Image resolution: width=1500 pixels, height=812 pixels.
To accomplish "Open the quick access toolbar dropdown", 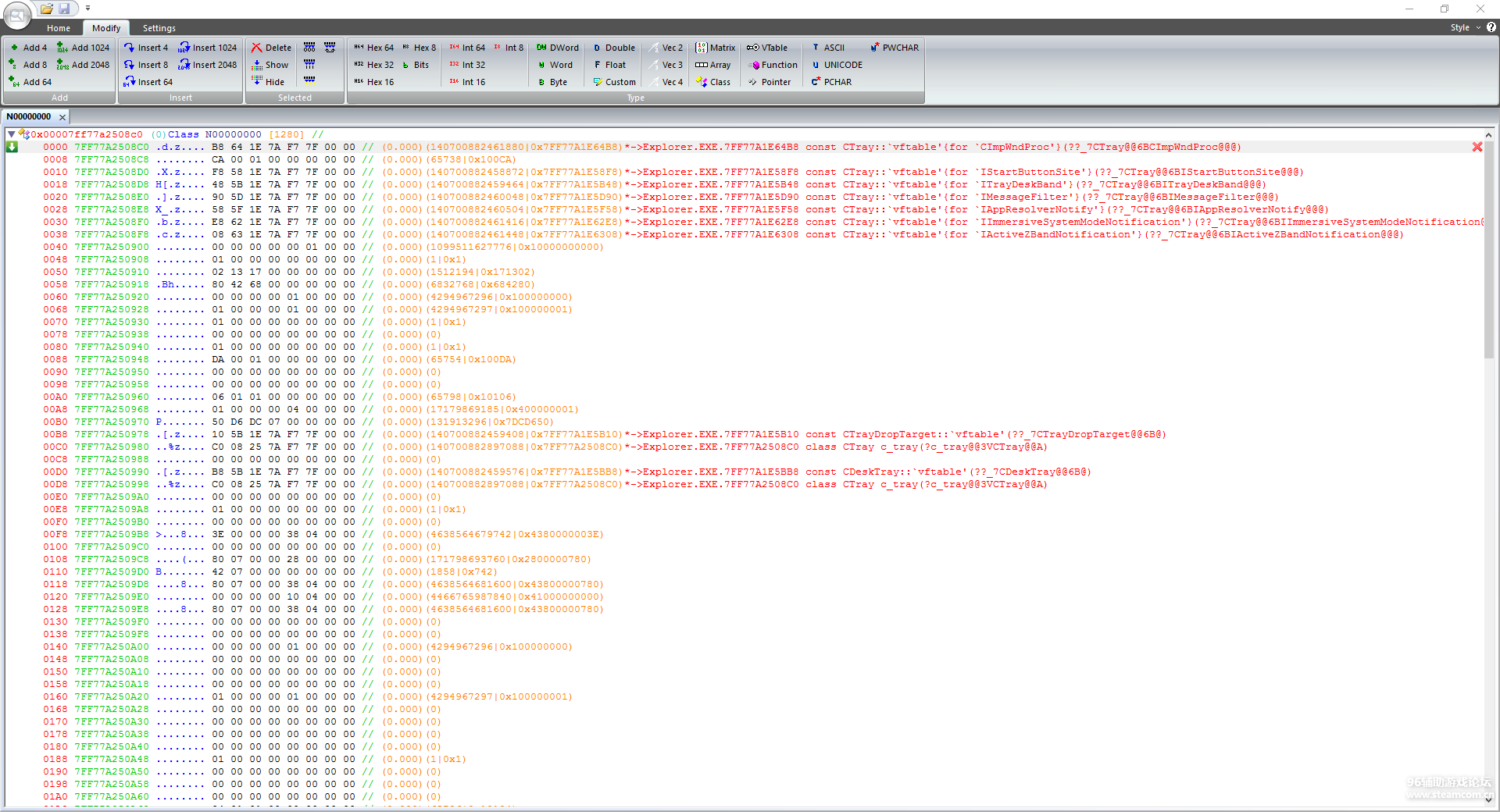I will click(87, 9).
